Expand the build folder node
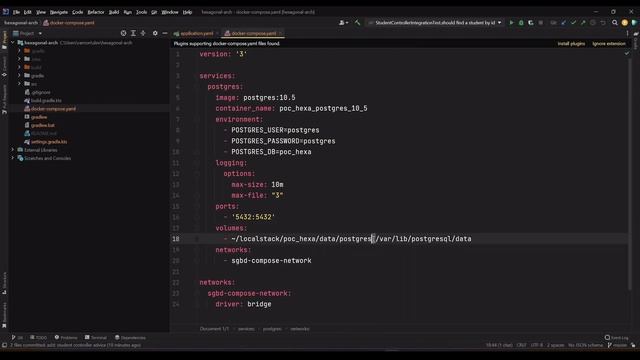Screen dimensions: 640x360 click(x=19, y=67)
